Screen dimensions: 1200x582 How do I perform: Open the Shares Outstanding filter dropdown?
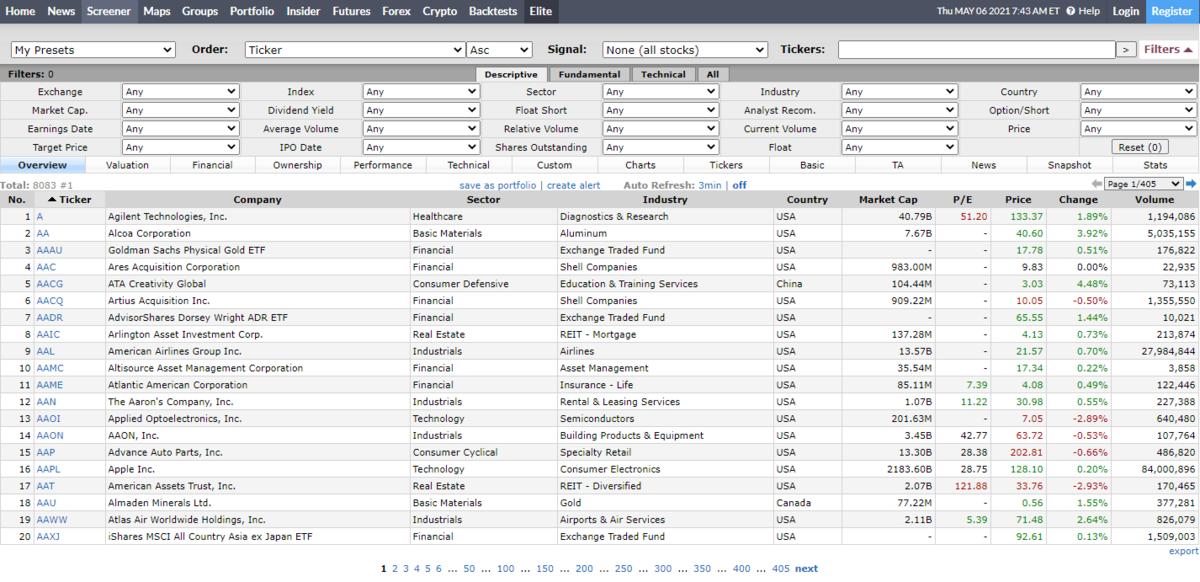point(660,147)
